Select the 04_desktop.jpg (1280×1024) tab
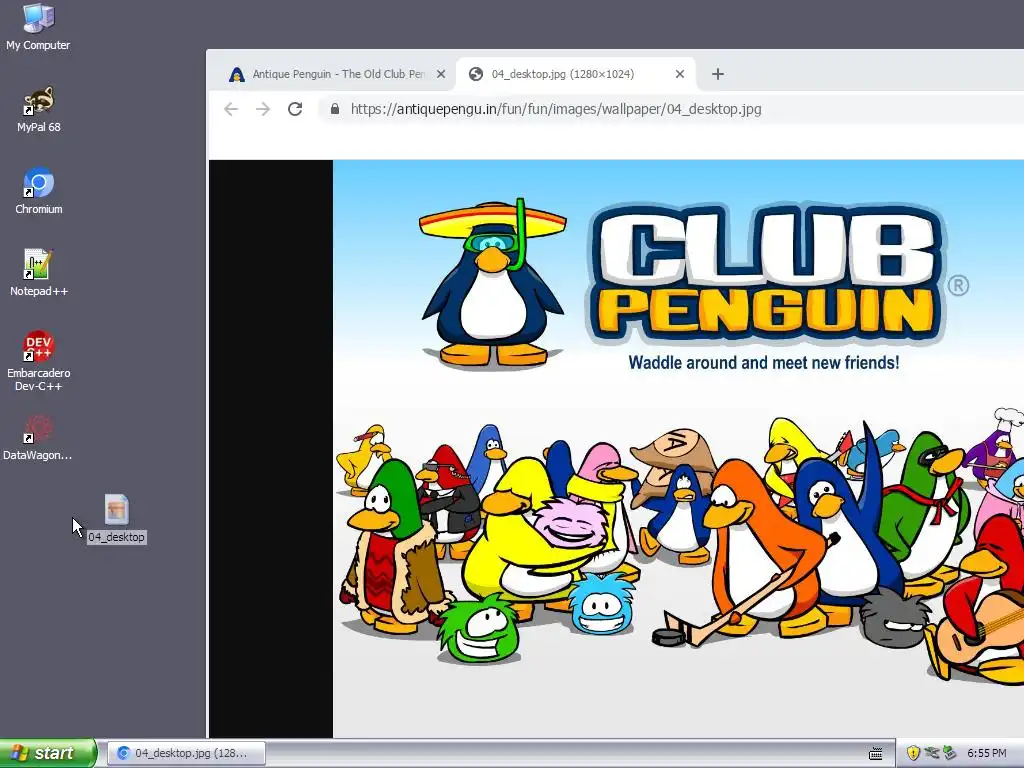The height and width of the screenshot is (768, 1024). tap(576, 74)
